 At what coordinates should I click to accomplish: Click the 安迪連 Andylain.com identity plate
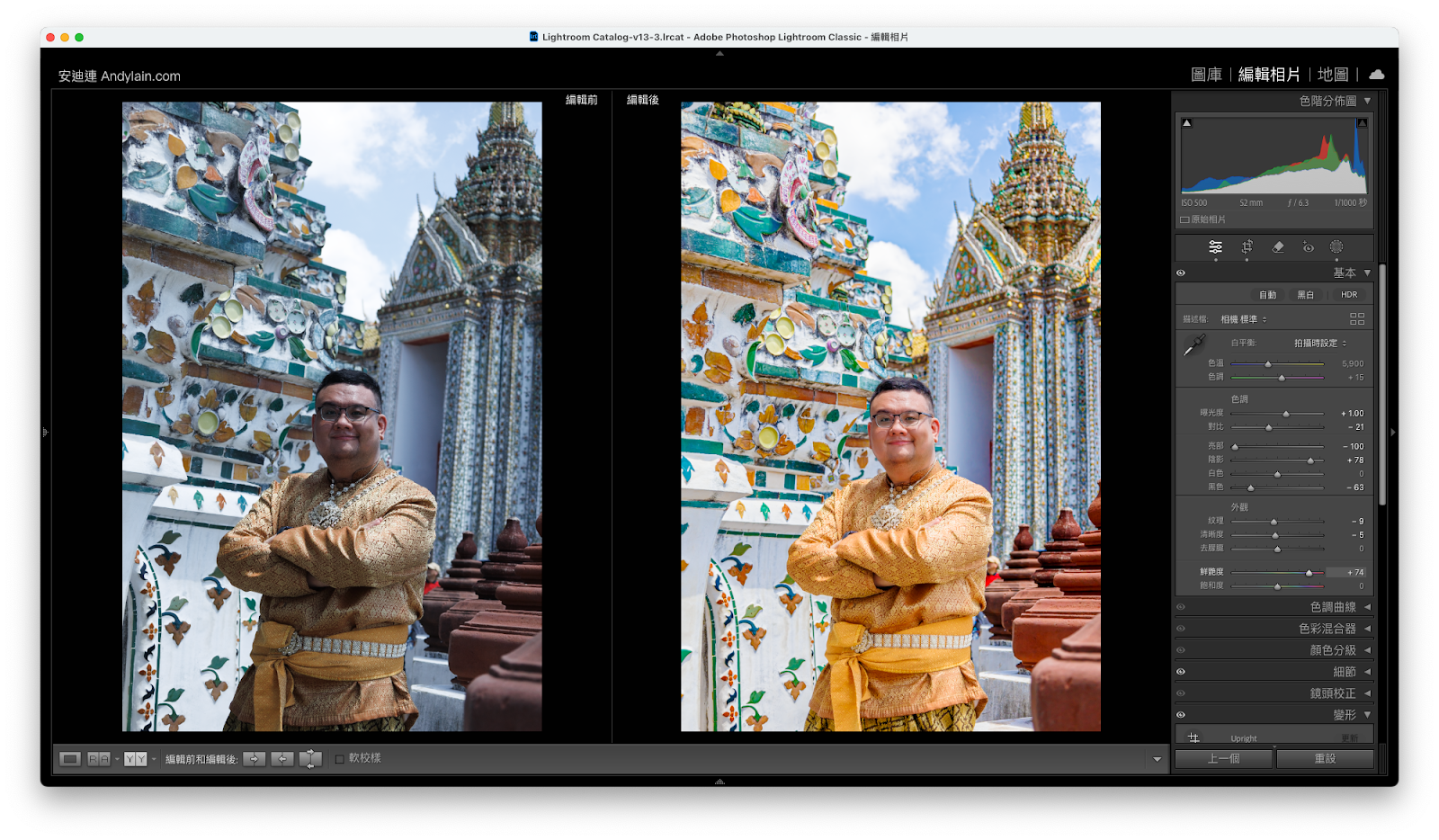point(120,76)
